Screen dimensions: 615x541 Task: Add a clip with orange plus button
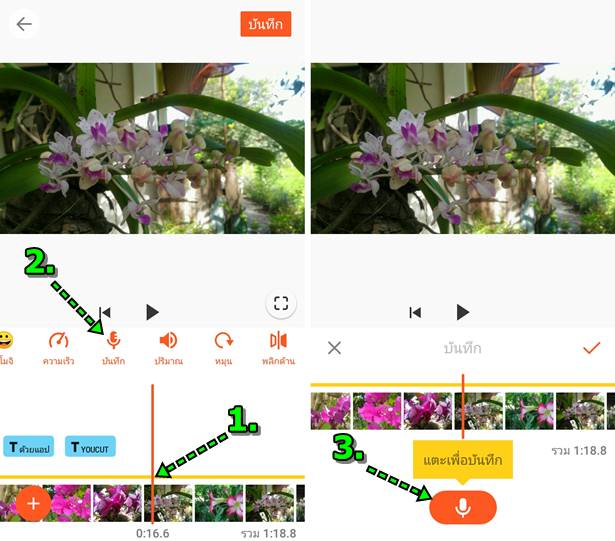pos(33,504)
